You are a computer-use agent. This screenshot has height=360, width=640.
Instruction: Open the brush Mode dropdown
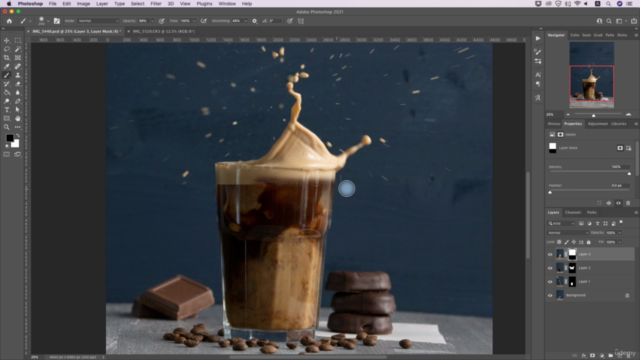click(x=98, y=21)
